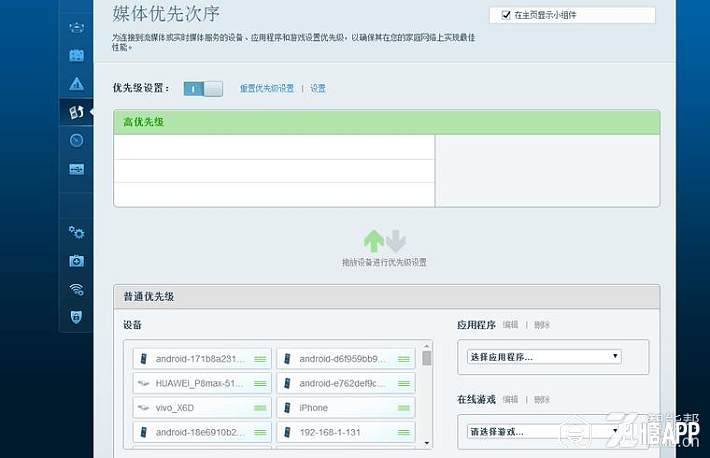Click green handle on iPhone row
Image resolution: width=710 pixels, height=458 pixels.
click(x=403, y=408)
